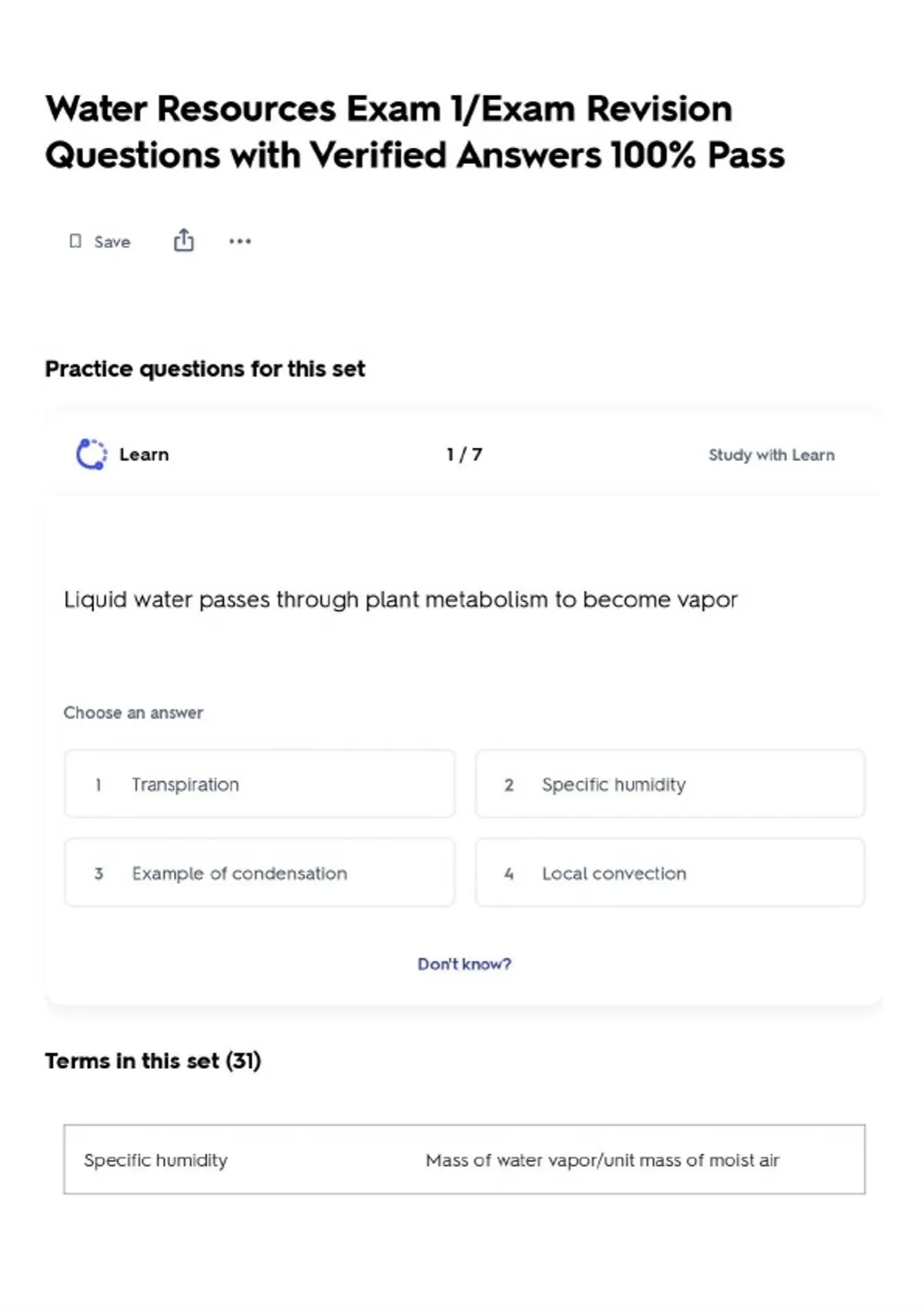924x1309 pixels.
Task: Open Study with Learn link
Action: click(x=772, y=455)
